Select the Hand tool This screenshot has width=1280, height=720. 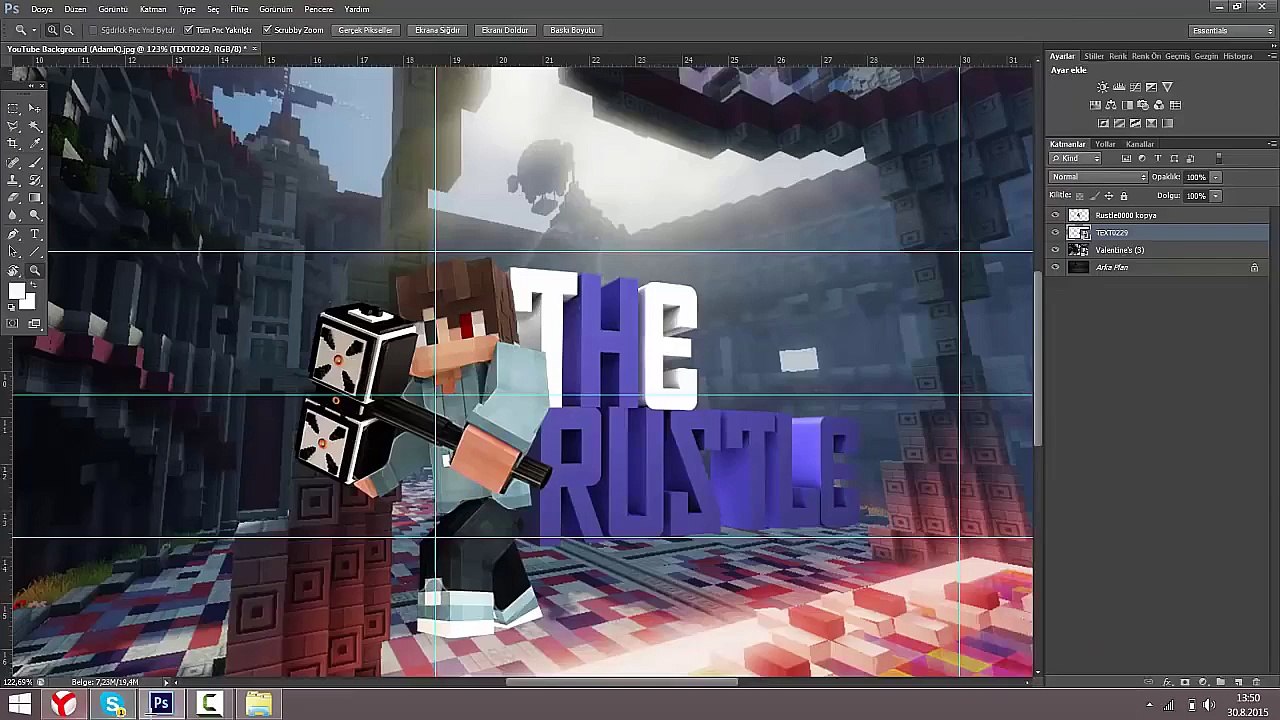(x=13, y=270)
